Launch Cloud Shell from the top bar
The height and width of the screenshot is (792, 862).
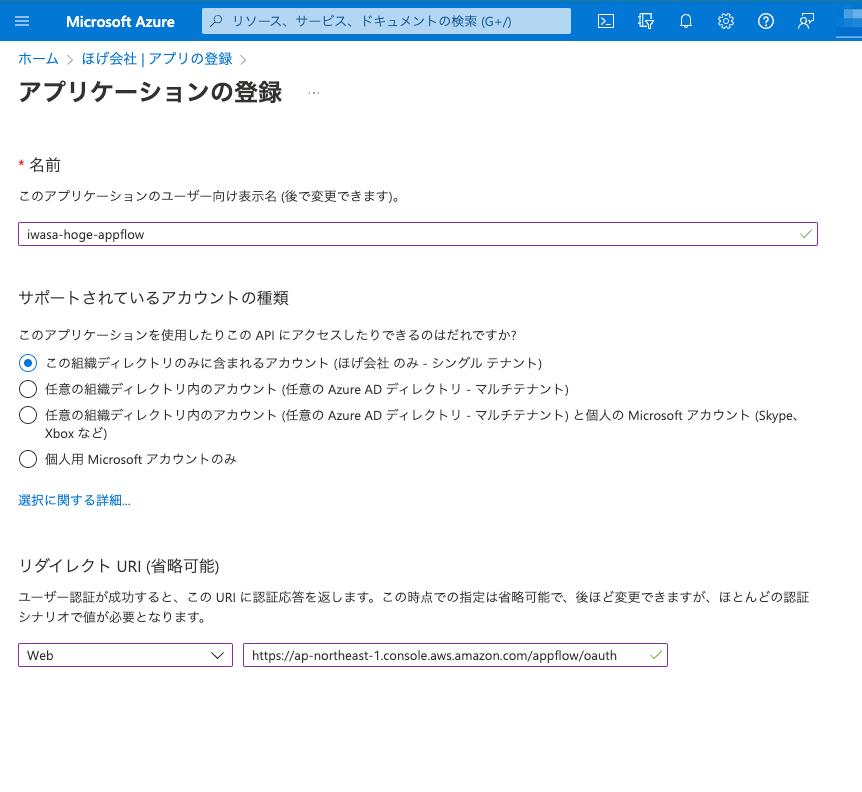(605, 21)
